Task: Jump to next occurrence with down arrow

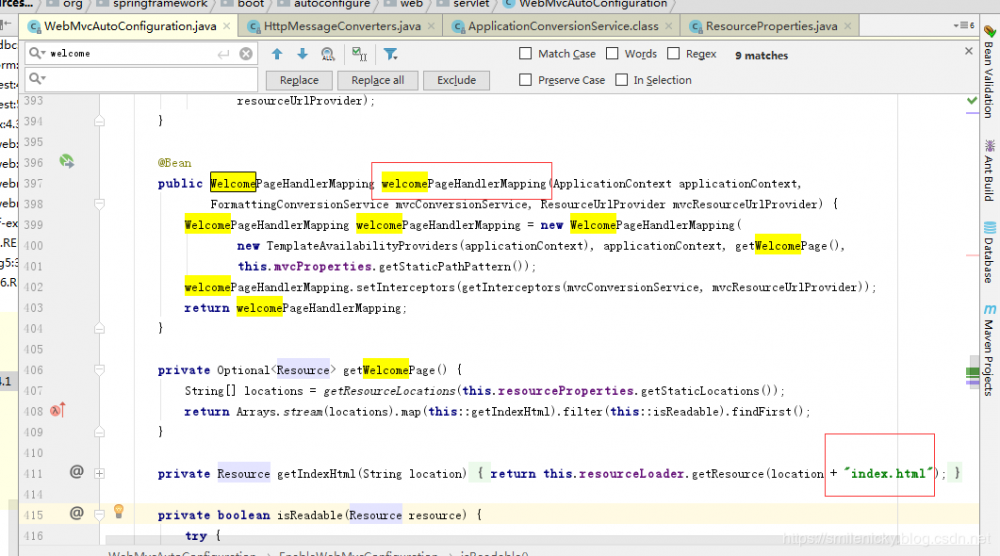Action: [x=302, y=54]
